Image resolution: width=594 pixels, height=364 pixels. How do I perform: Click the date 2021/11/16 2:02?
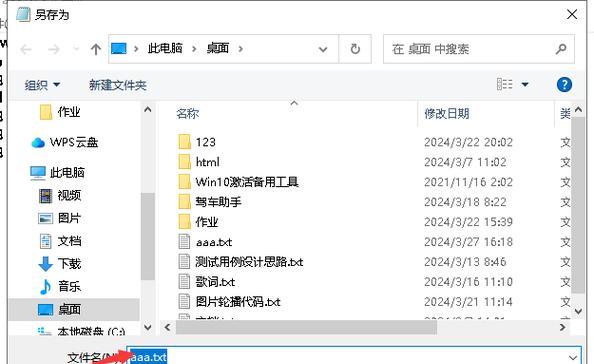point(468,182)
